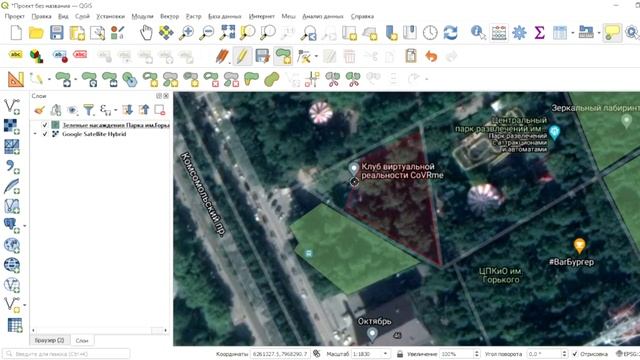Open Layer Styling brush icon in Layers panel
This screenshot has height=360, width=640.
coord(39,110)
